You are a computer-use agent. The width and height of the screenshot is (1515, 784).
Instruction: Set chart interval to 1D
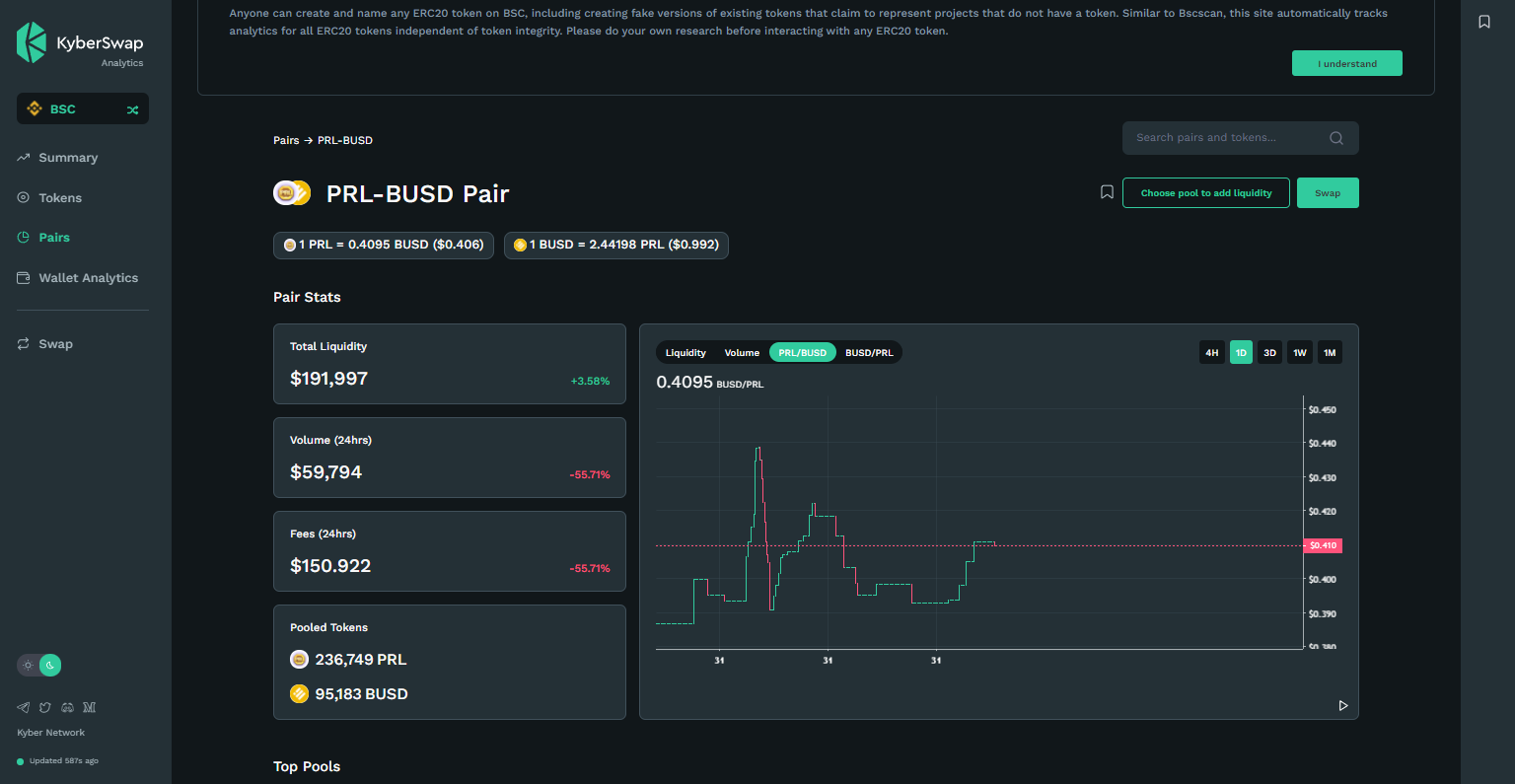(1241, 353)
